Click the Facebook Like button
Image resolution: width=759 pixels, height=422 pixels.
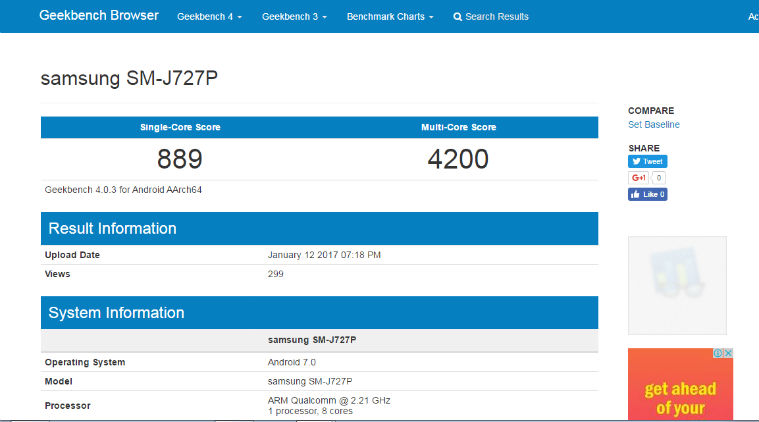click(x=648, y=194)
